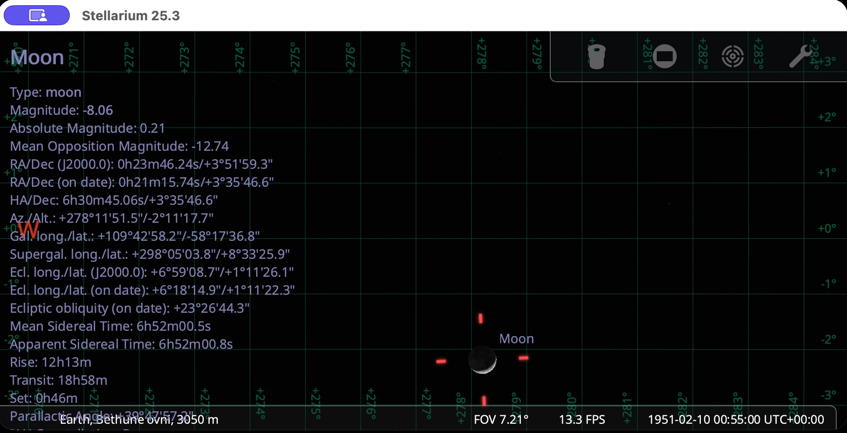Enable the image sensor frame icon
The image size is (847, 433).
[x=664, y=56]
